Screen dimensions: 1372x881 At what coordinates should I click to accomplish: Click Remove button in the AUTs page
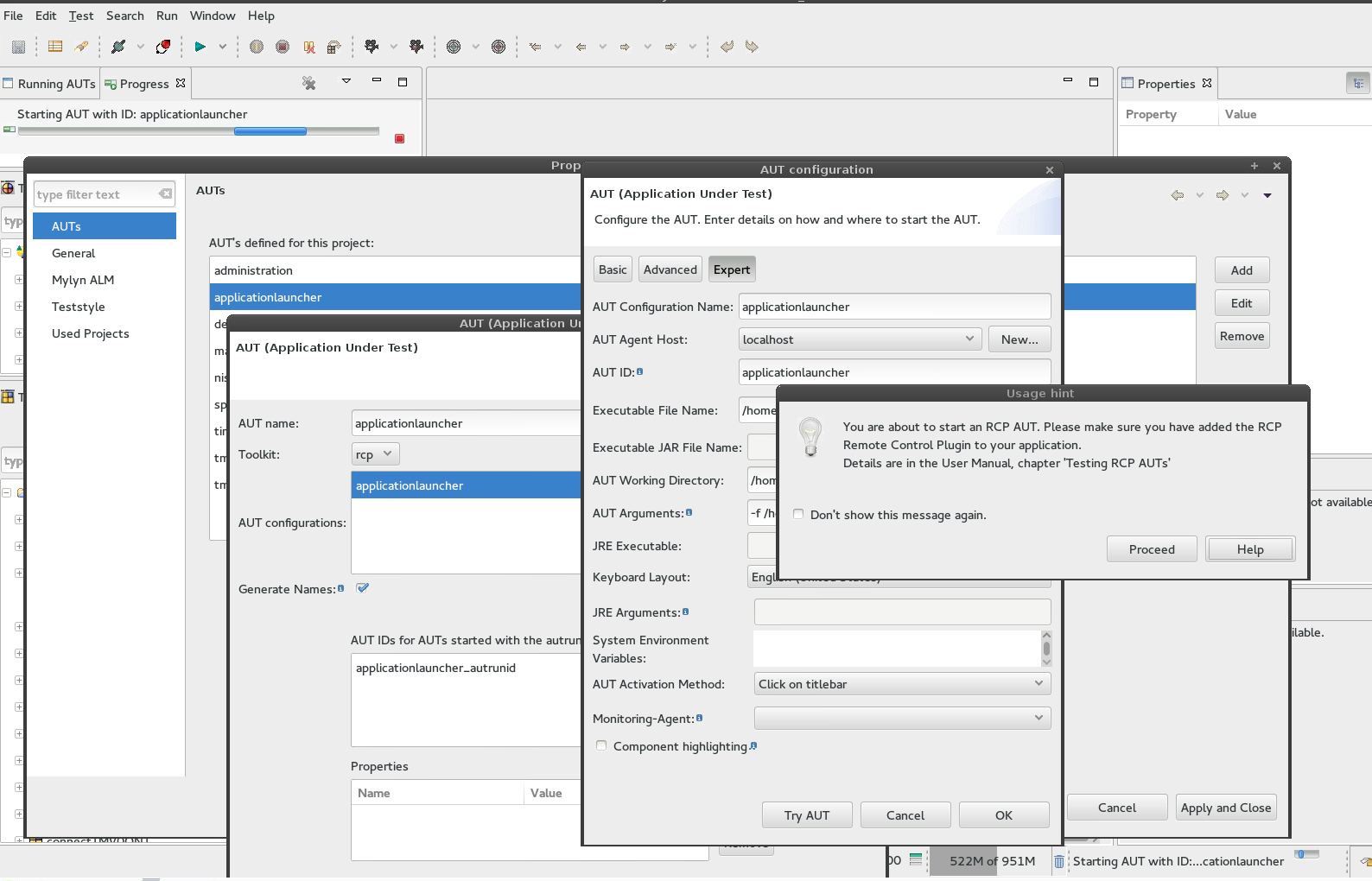click(1242, 336)
